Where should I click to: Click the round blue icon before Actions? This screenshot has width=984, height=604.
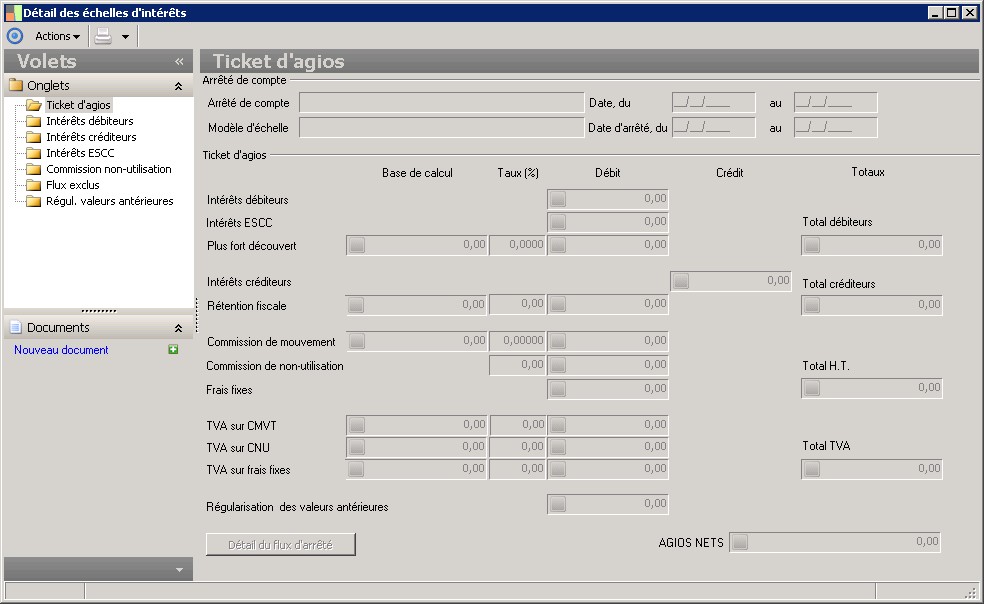click(15, 36)
